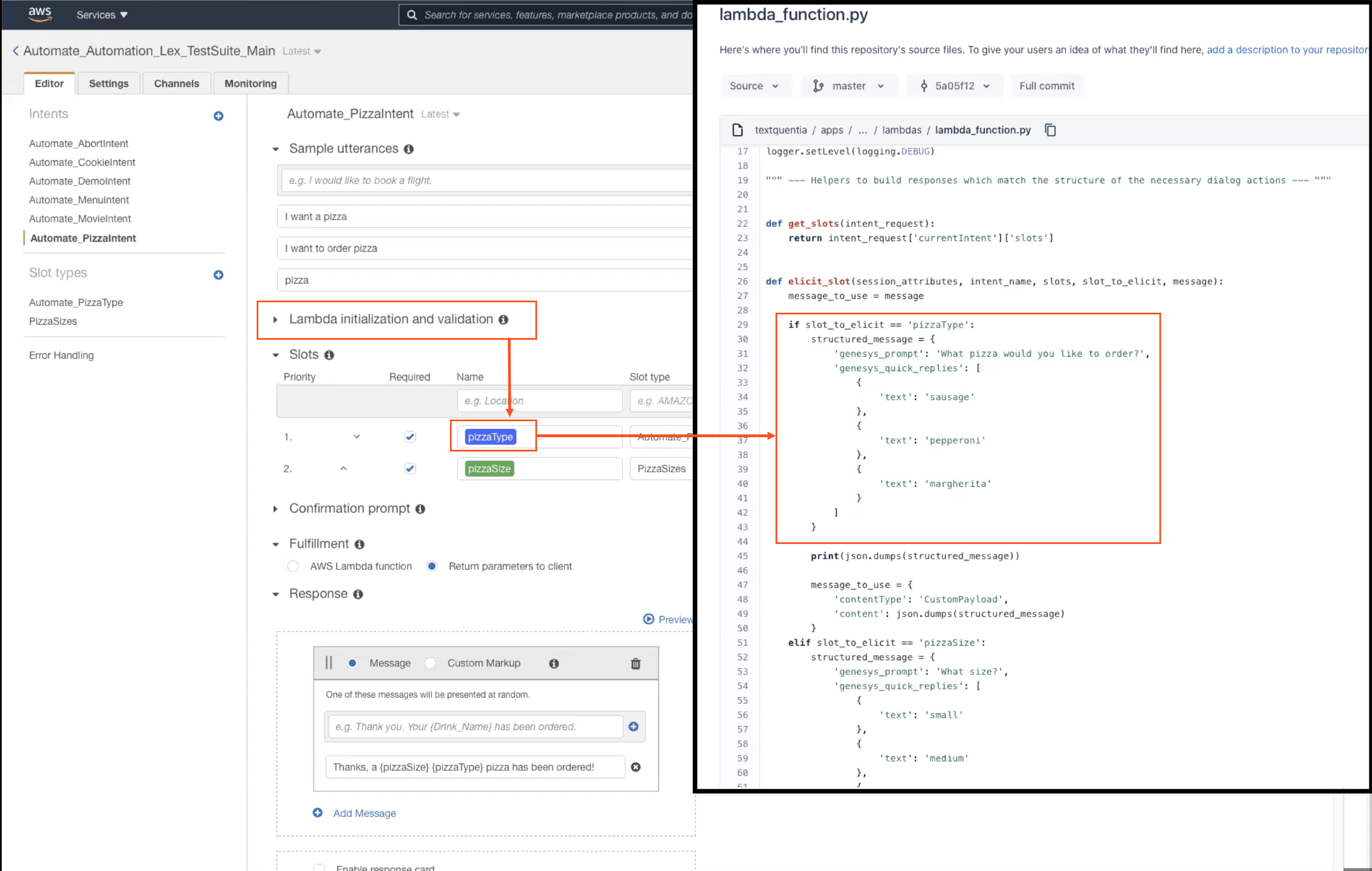This screenshot has height=871, width=1372.
Task: Click the add intent plus icon
Action: [218, 116]
